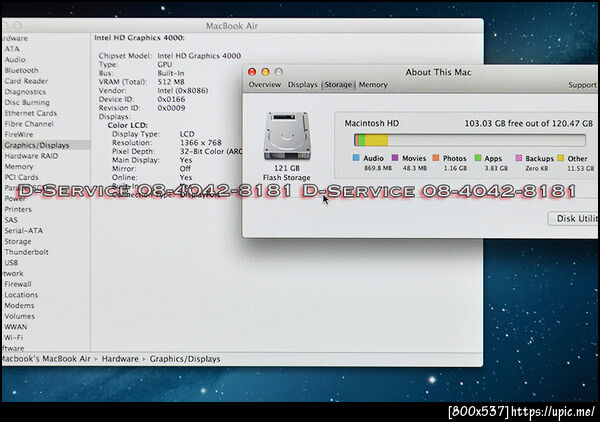
Task: Minimize the About This Mac window
Action: (x=265, y=72)
